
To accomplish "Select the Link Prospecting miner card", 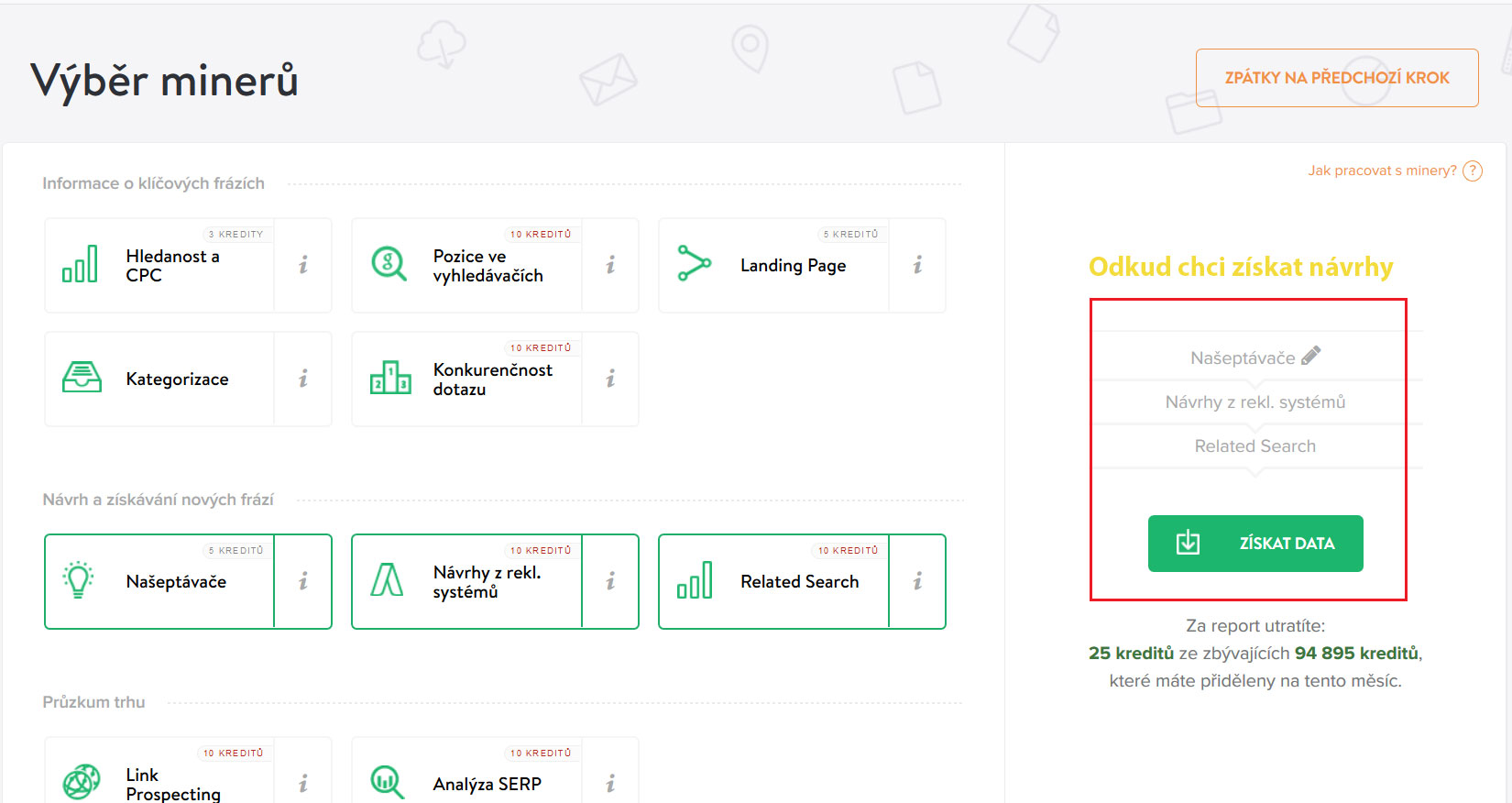I will click(x=160, y=781).
